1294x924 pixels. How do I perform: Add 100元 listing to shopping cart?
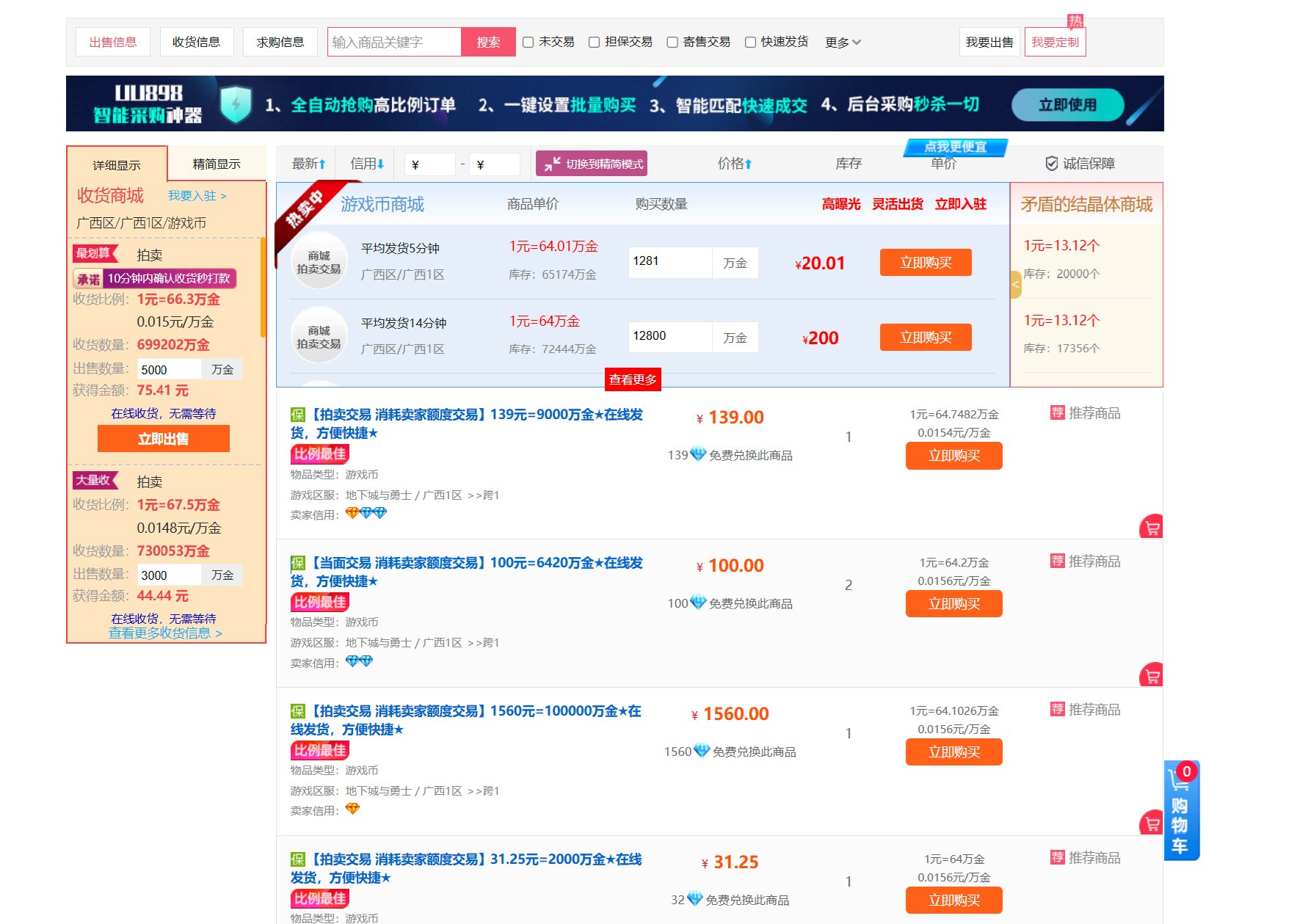1152,675
